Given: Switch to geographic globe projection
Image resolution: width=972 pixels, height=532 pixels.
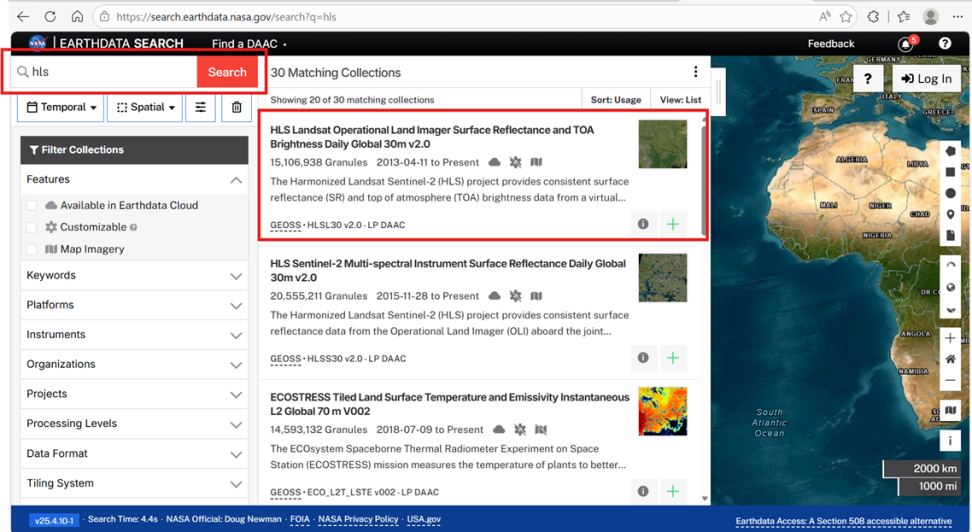Looking at the screenshot, I should click(950, 288).
